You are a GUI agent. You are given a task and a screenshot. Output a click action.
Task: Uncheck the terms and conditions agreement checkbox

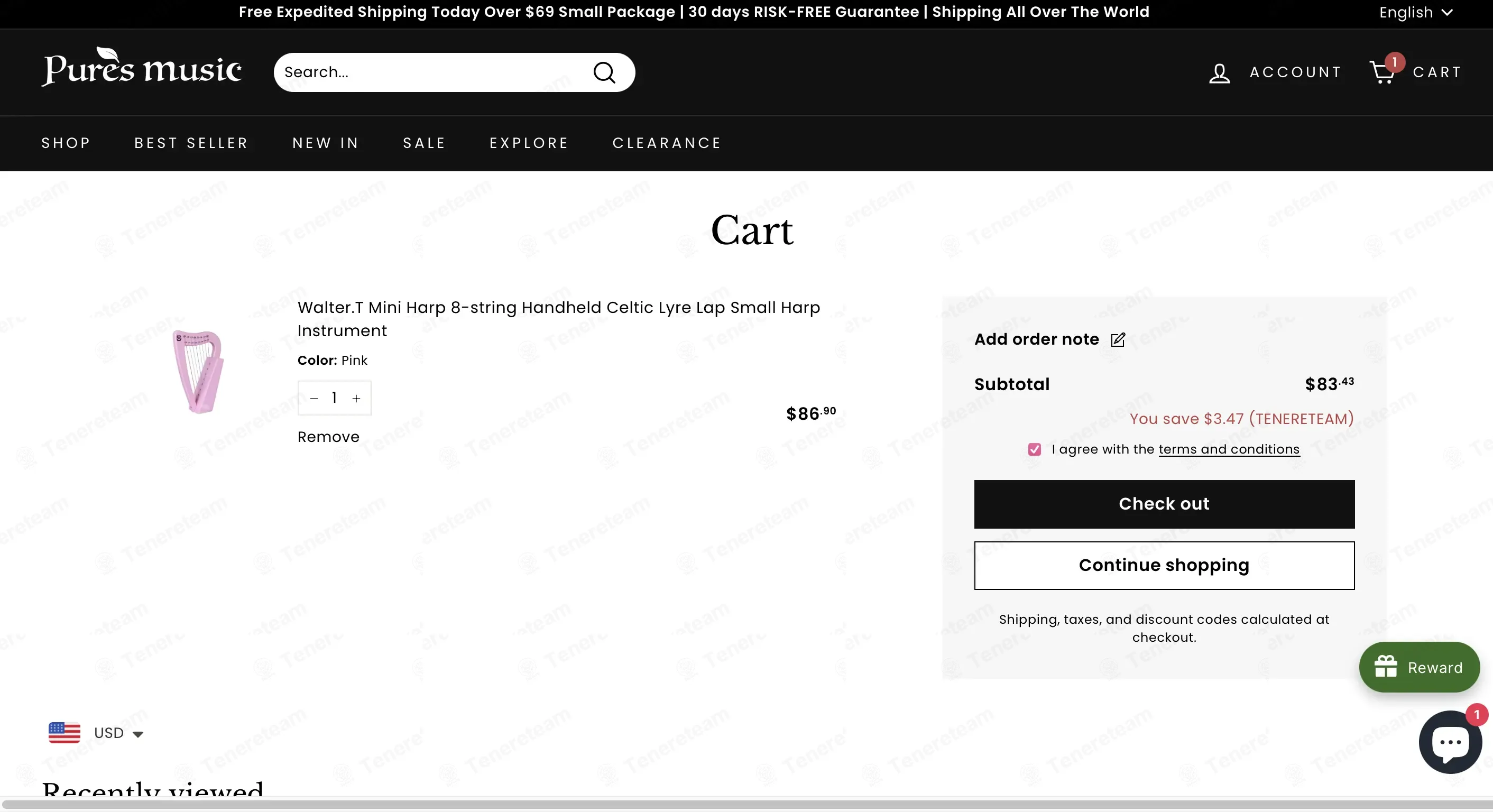click(x=1035, y=449)
